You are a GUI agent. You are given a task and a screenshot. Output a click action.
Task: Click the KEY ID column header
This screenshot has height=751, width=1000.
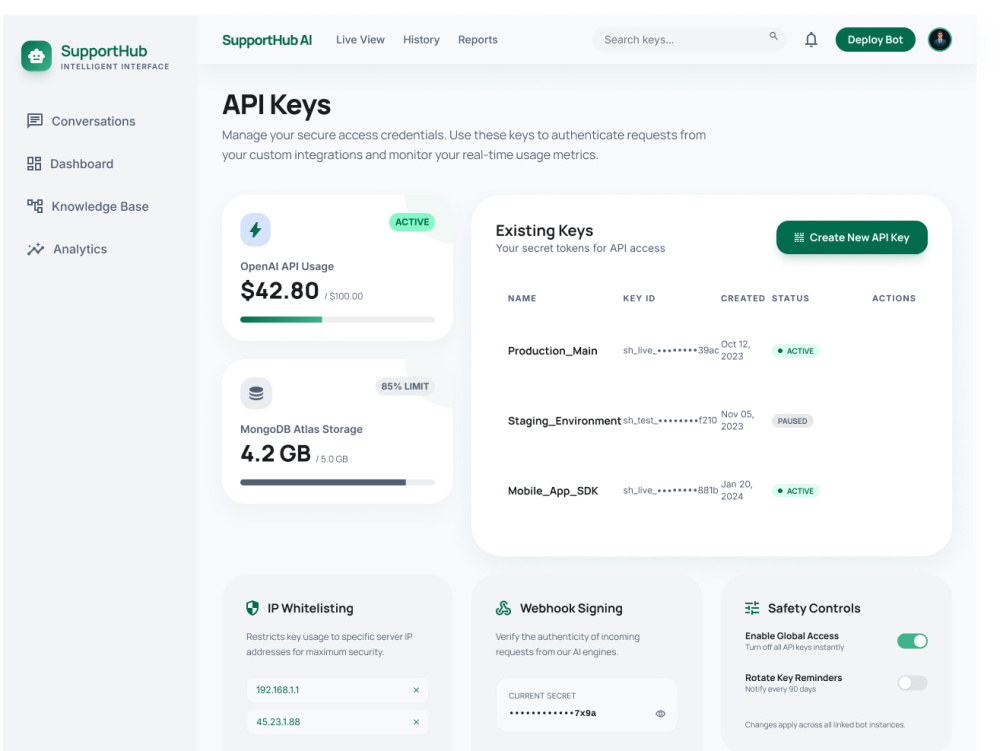[x=639, y=298]
